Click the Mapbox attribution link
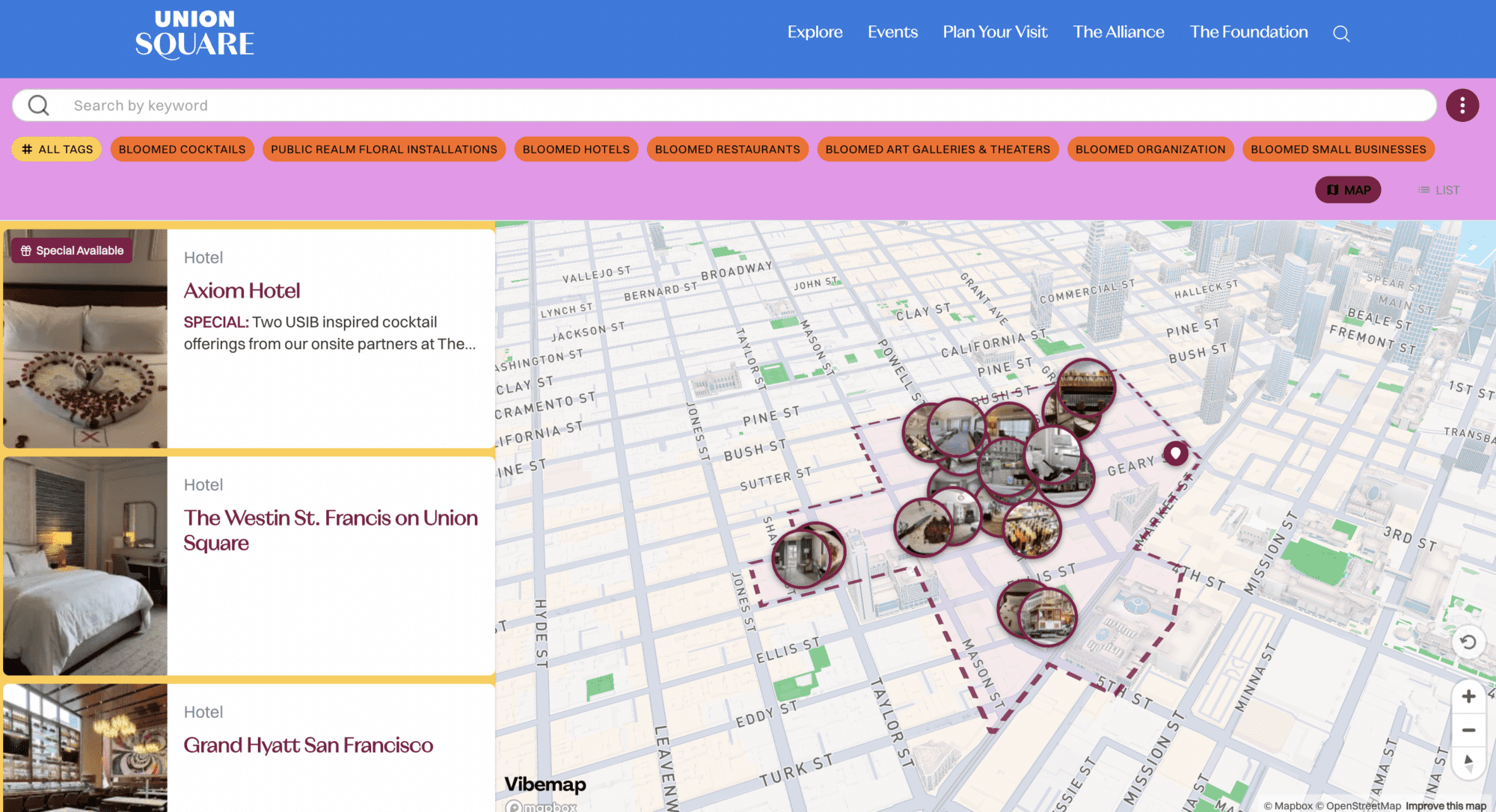 tap(1288, 805)
